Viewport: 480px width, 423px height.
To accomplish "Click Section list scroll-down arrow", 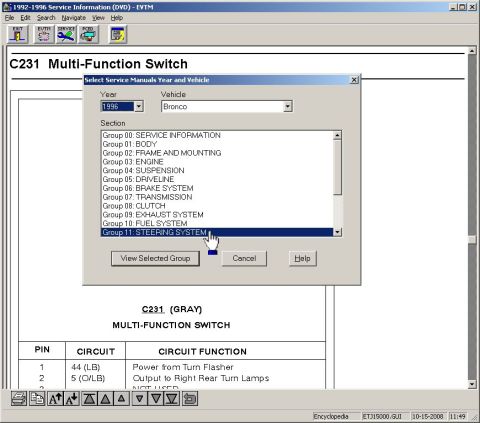I will (337, 232).
